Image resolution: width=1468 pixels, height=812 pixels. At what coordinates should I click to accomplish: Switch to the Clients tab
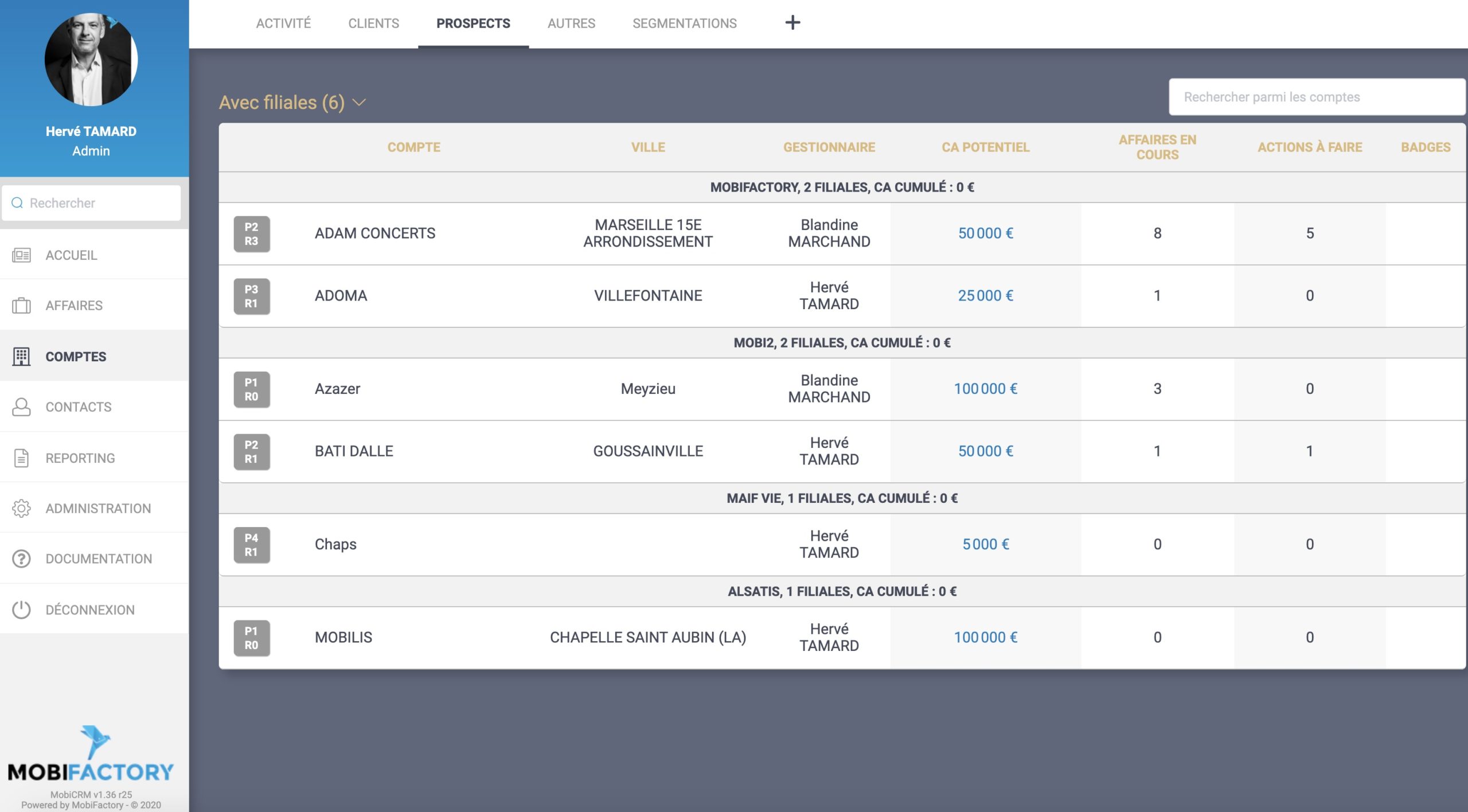[373, 24]
